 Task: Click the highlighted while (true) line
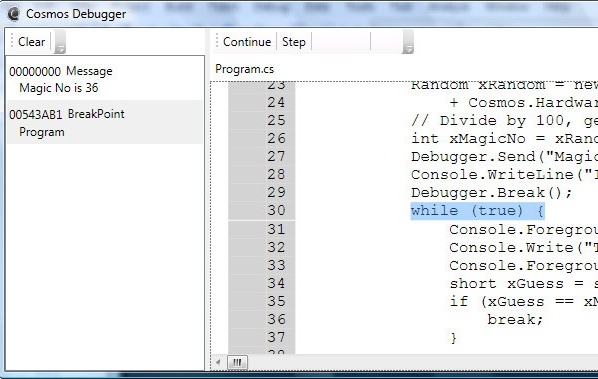pos(477,211)
